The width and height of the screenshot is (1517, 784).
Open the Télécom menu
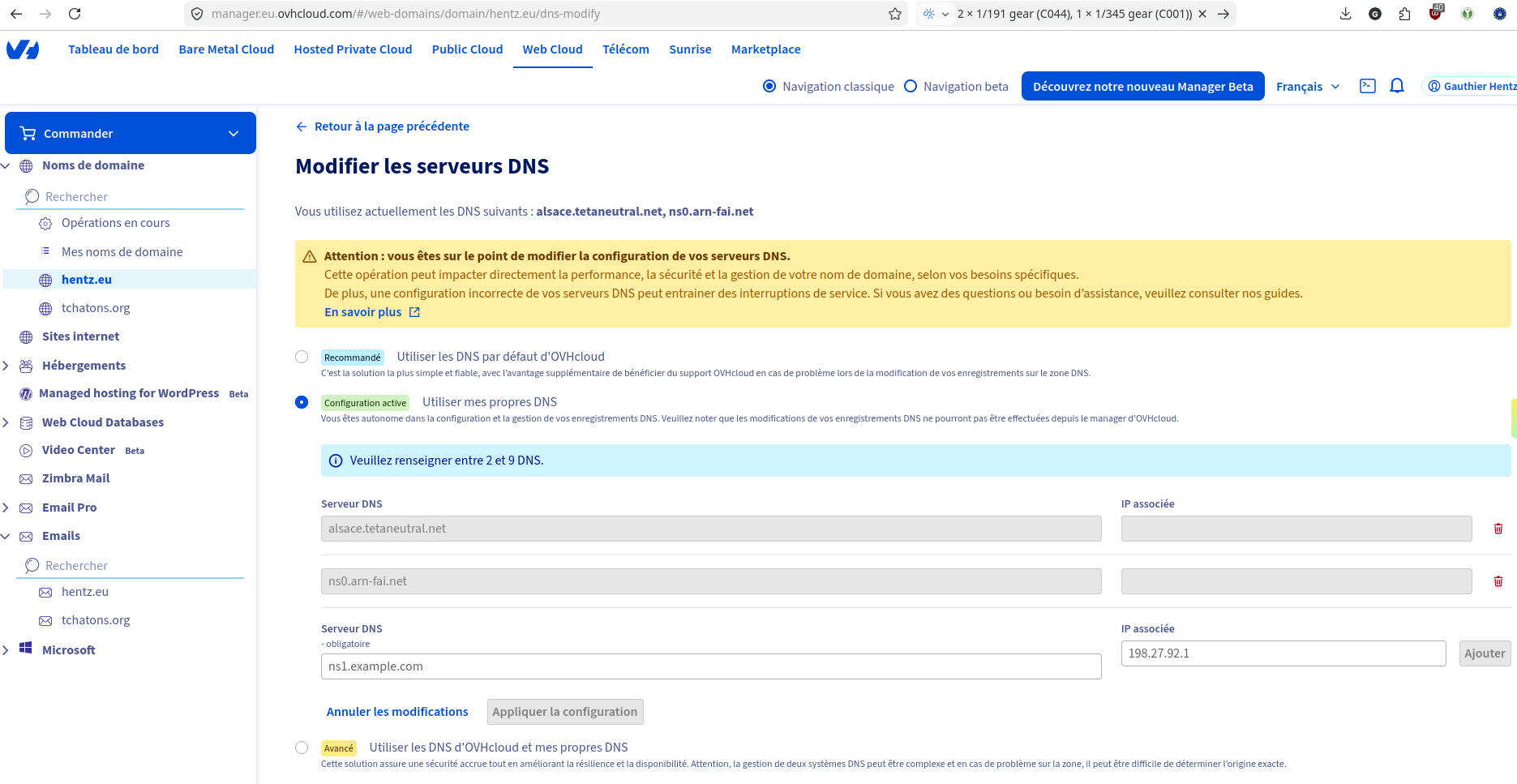point(626,49)
